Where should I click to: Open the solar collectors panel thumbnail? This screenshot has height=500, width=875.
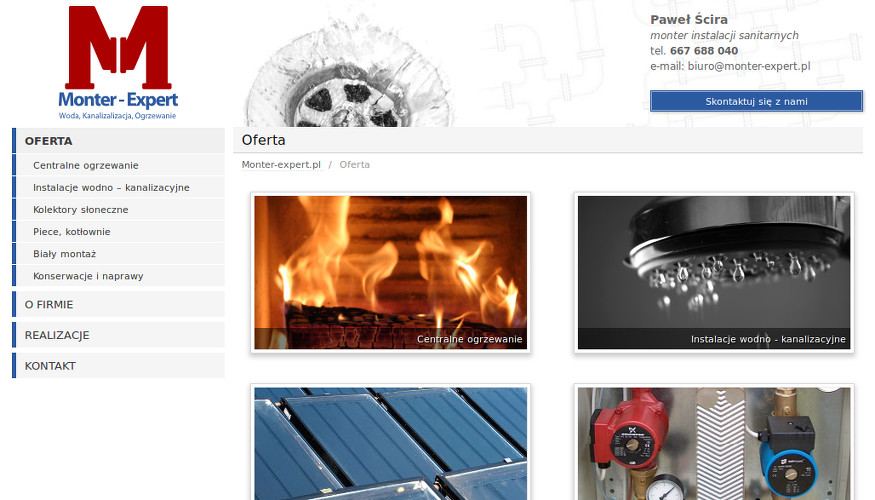pos(391,443)
